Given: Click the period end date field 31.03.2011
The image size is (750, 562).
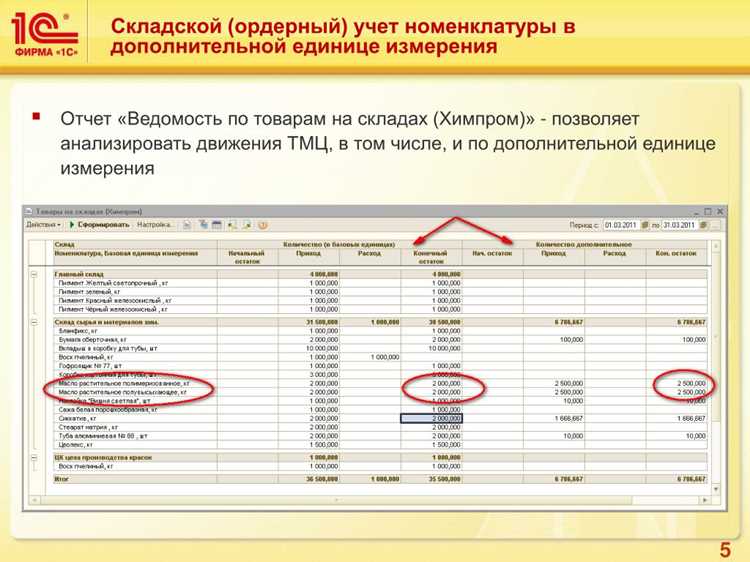Looking at the screenshot, I should point(679,225).
